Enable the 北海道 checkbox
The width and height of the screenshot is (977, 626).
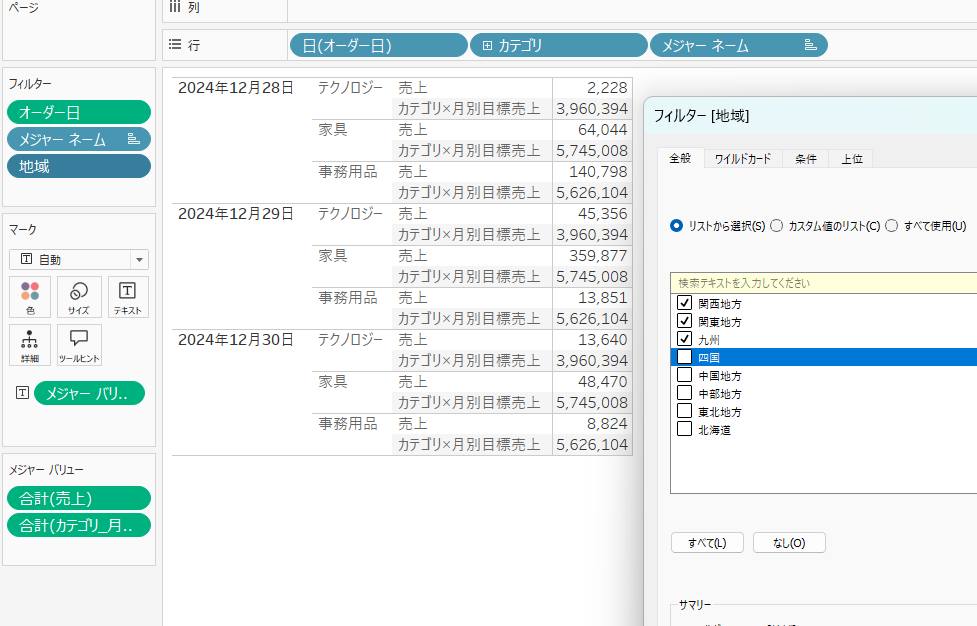(685, 429)
